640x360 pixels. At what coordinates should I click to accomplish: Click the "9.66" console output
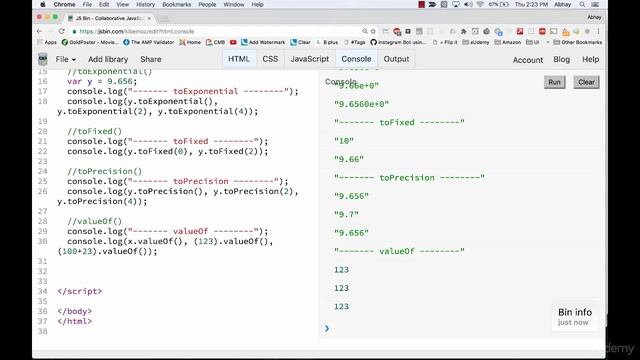pyautogui.click(x=349, y=159)
